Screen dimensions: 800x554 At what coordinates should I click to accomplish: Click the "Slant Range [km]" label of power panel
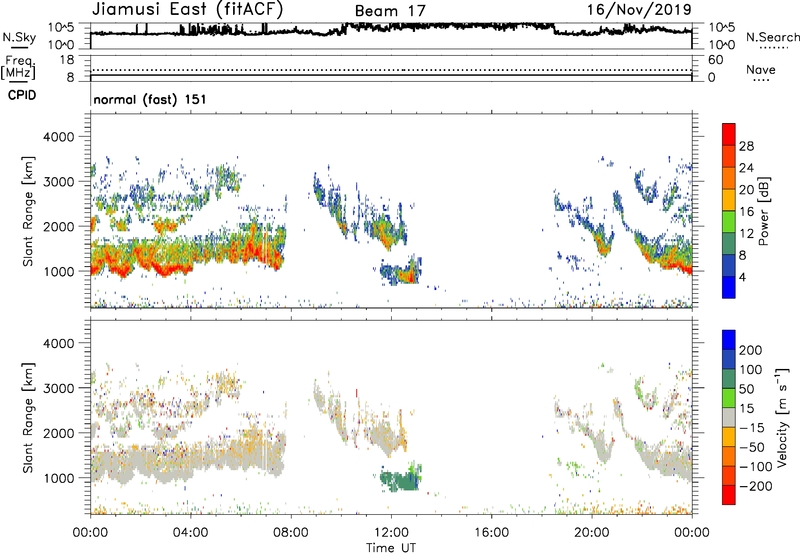coord(28,211)
